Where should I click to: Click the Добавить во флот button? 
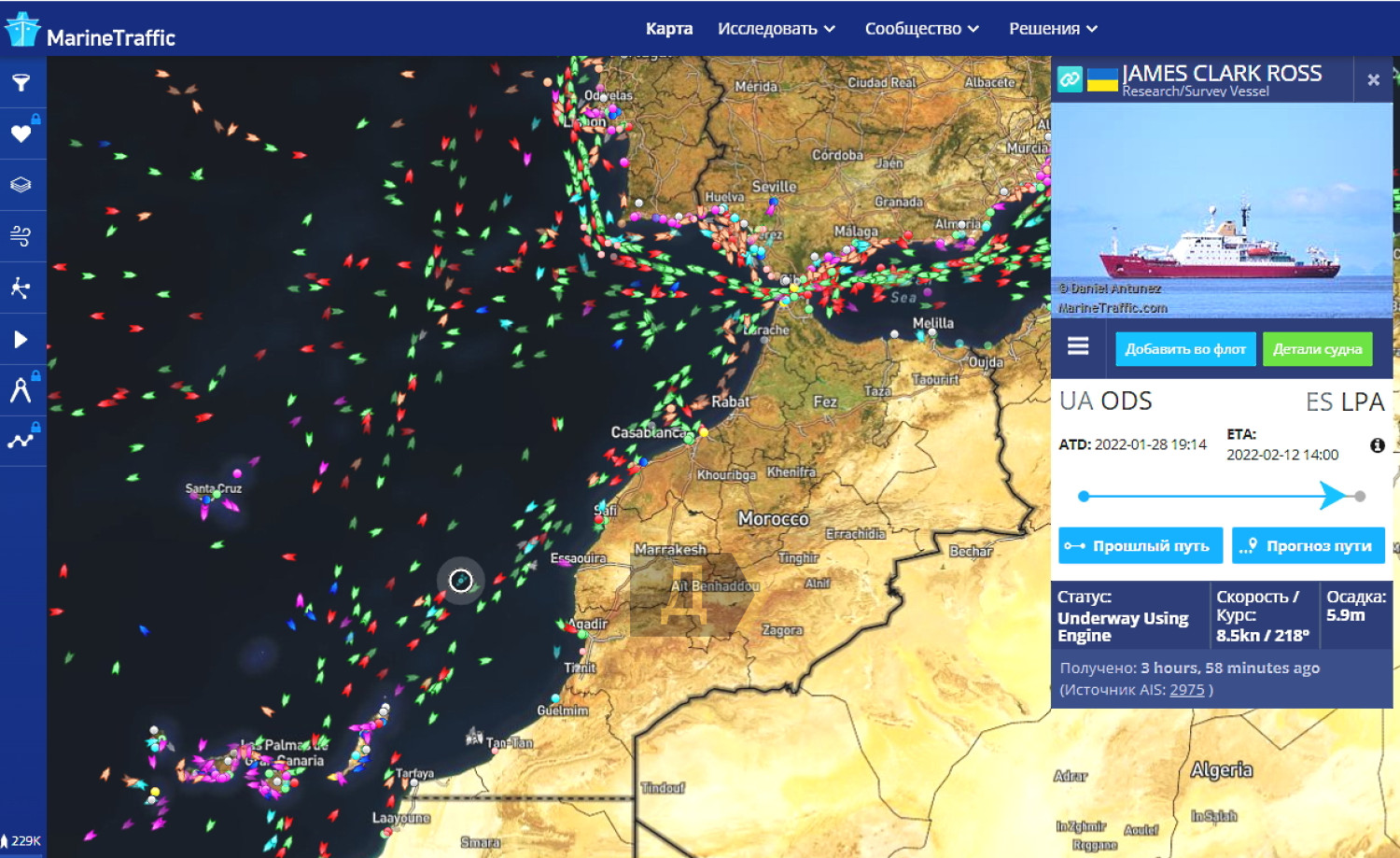[1185, 349]
